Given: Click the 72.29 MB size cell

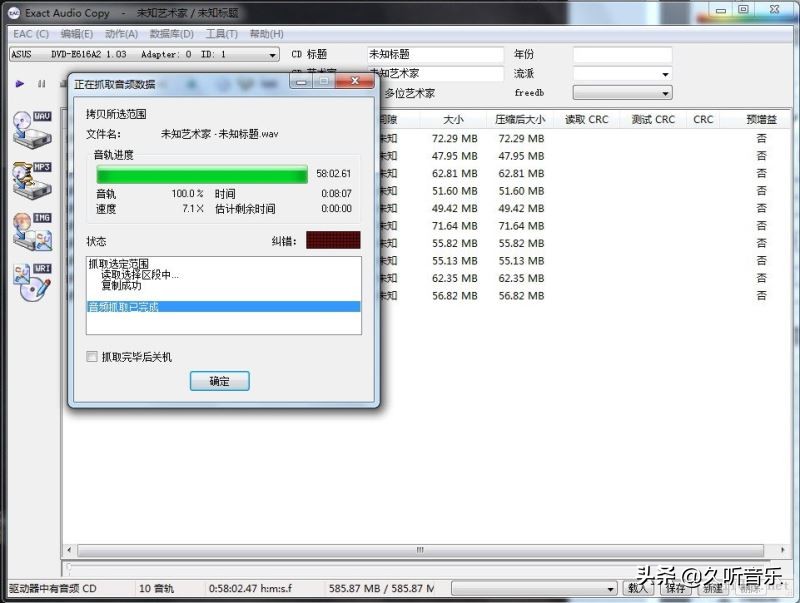Looking at the screenshot, I should point(455,138).
